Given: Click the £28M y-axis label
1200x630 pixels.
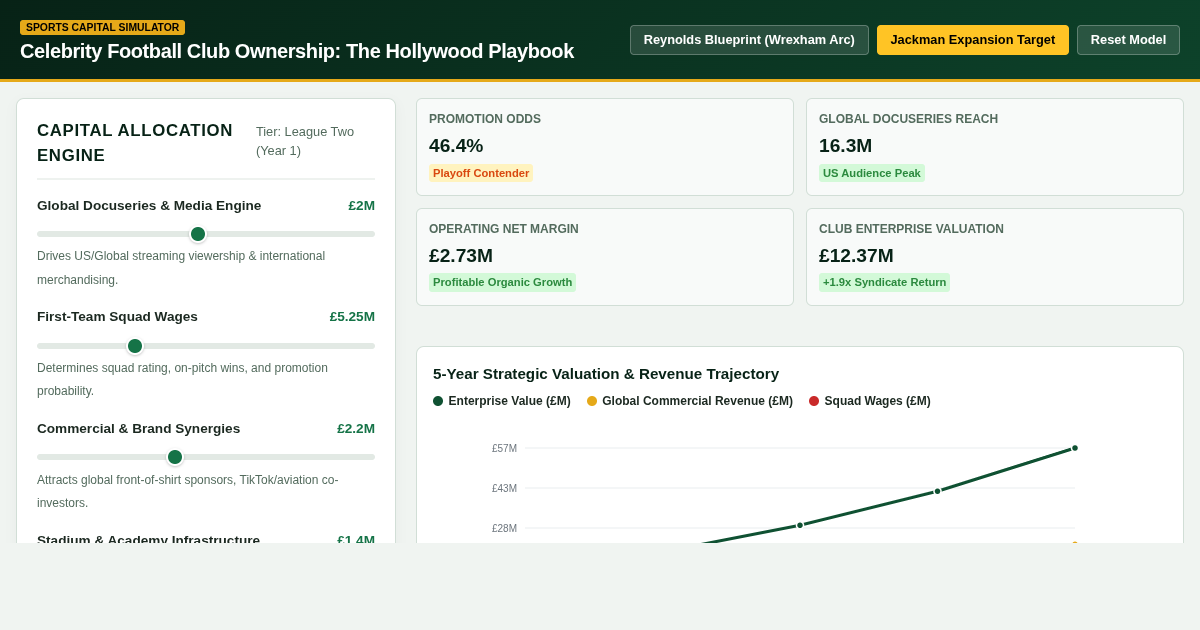Looking at the screenshot, I should pyautogui.click(x=504, y=529).
